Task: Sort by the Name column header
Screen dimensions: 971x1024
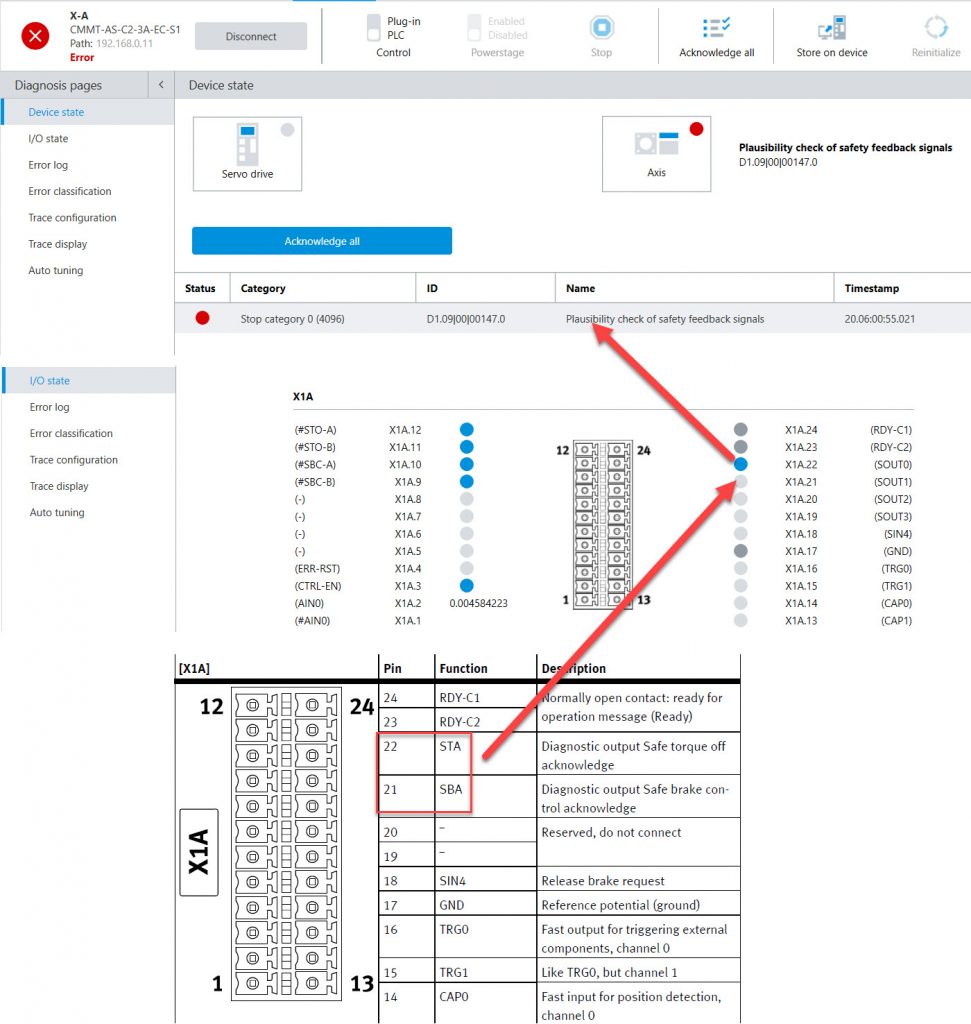Action: pos(694,288)
